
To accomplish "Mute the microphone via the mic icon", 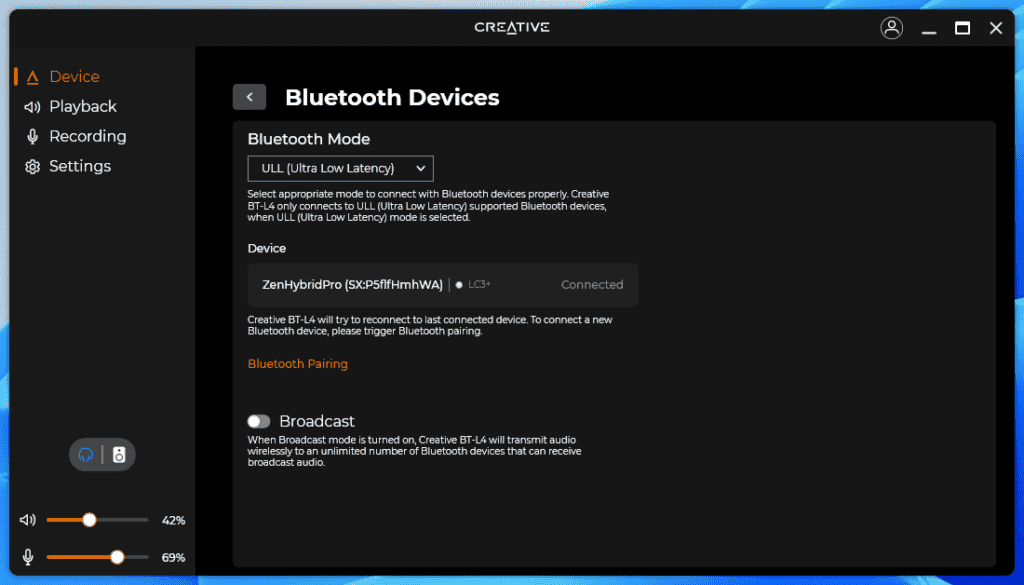I will coord(28,557).
